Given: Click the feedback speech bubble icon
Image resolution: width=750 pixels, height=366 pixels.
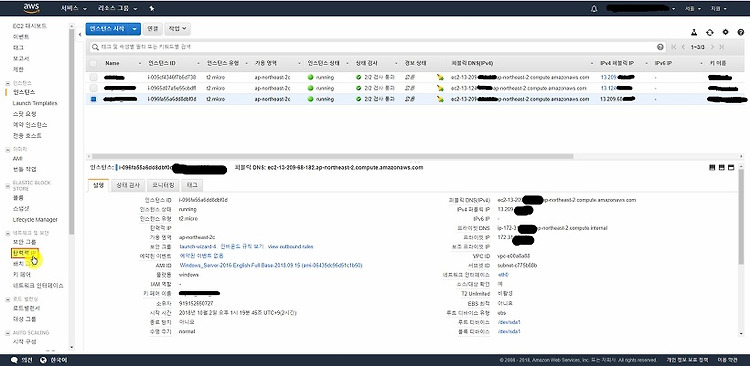Looking at the screenshot, I should (14, 360).
